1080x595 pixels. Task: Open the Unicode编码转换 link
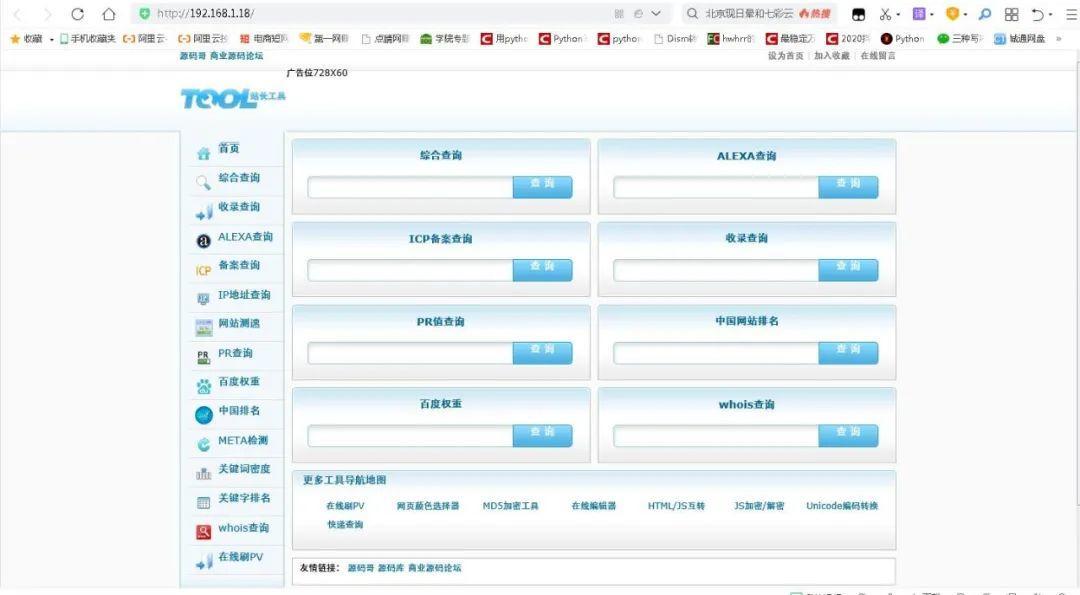tap(842, 505)
